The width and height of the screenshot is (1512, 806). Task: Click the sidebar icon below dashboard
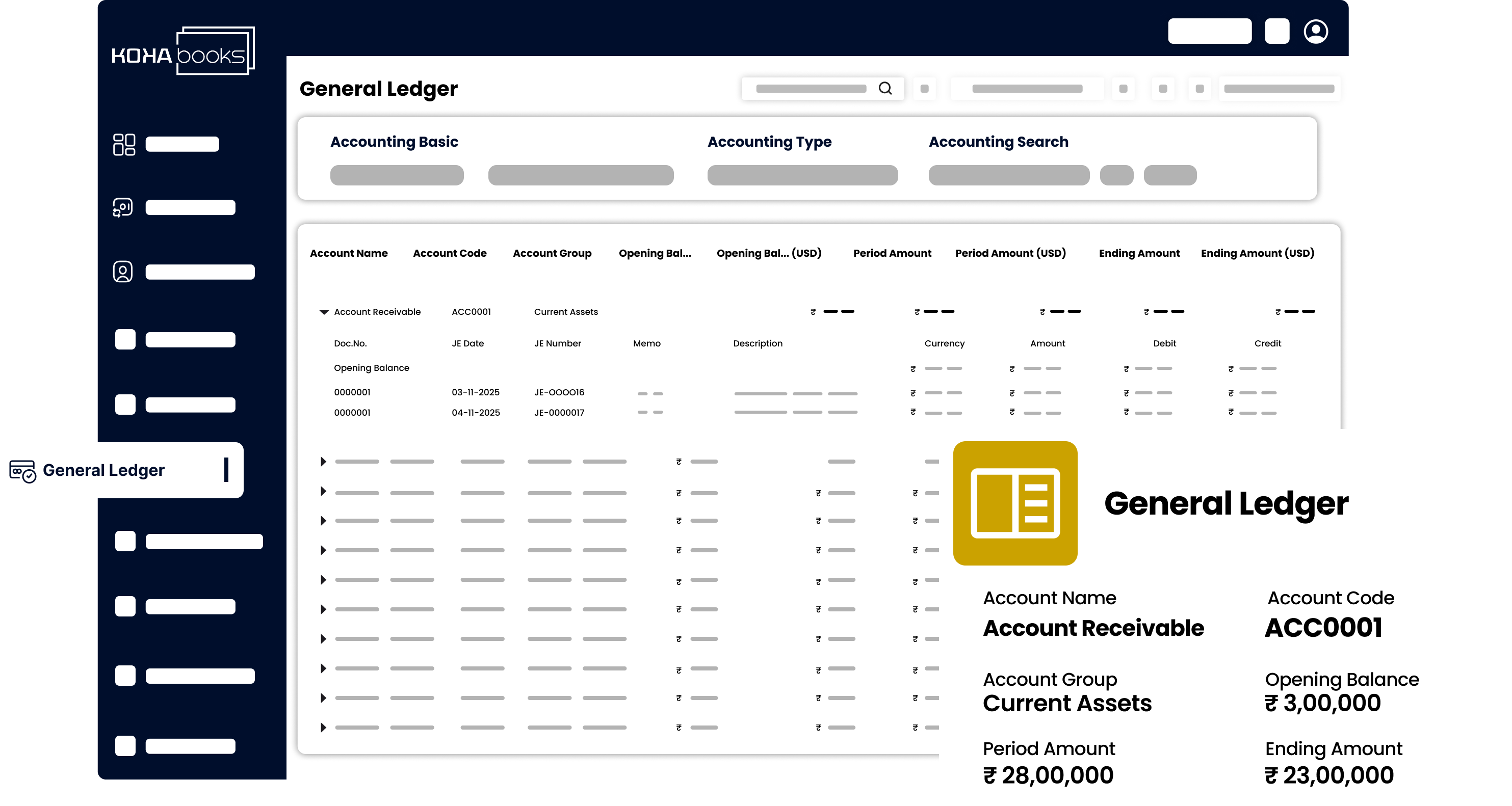point(123,207)
